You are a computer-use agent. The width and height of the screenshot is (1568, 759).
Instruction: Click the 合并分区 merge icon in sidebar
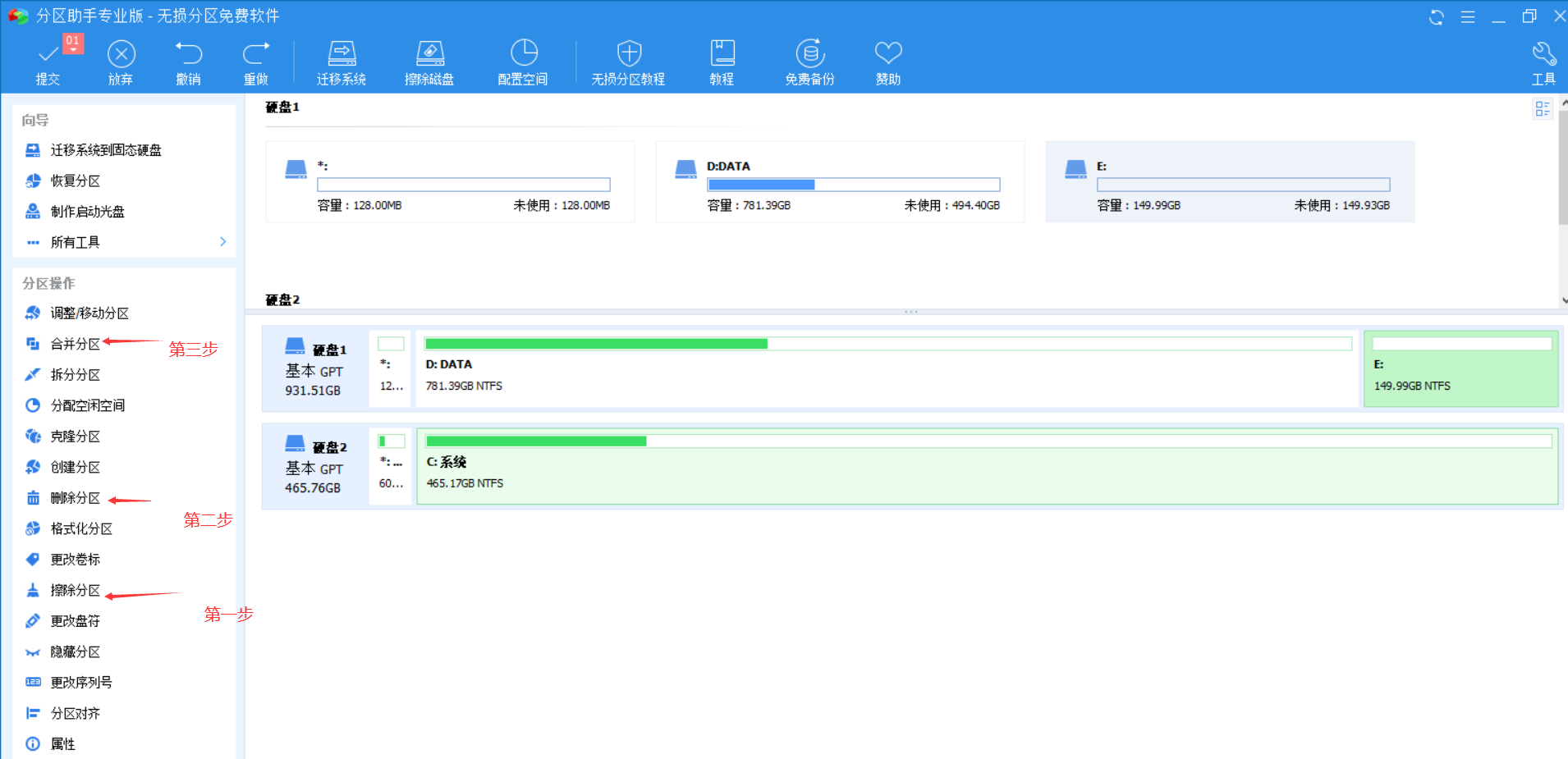click(x=33, y=344)
